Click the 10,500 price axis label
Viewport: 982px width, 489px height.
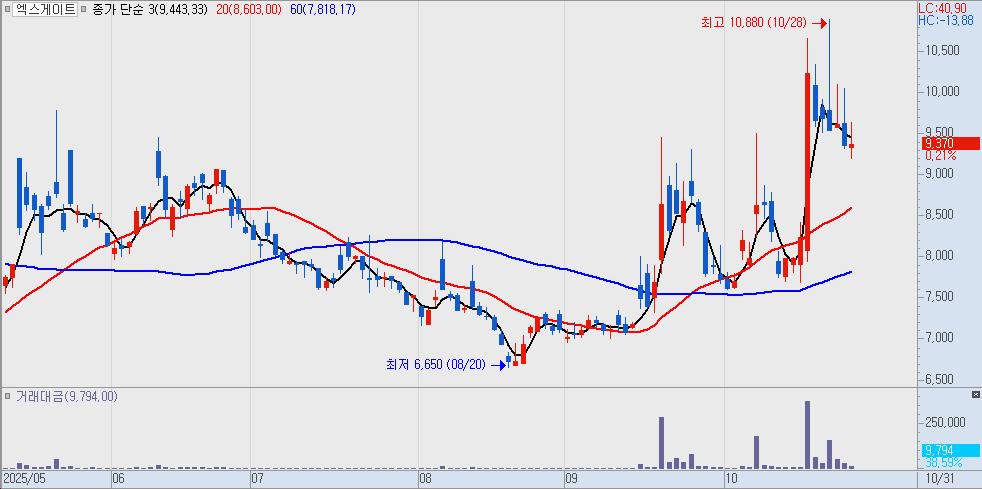[x=942, y=50]
